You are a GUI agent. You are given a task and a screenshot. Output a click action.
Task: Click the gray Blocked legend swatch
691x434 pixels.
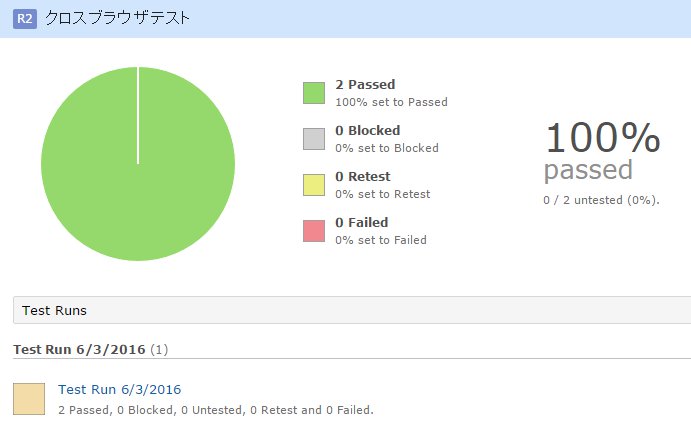click(x=315, y=138)
